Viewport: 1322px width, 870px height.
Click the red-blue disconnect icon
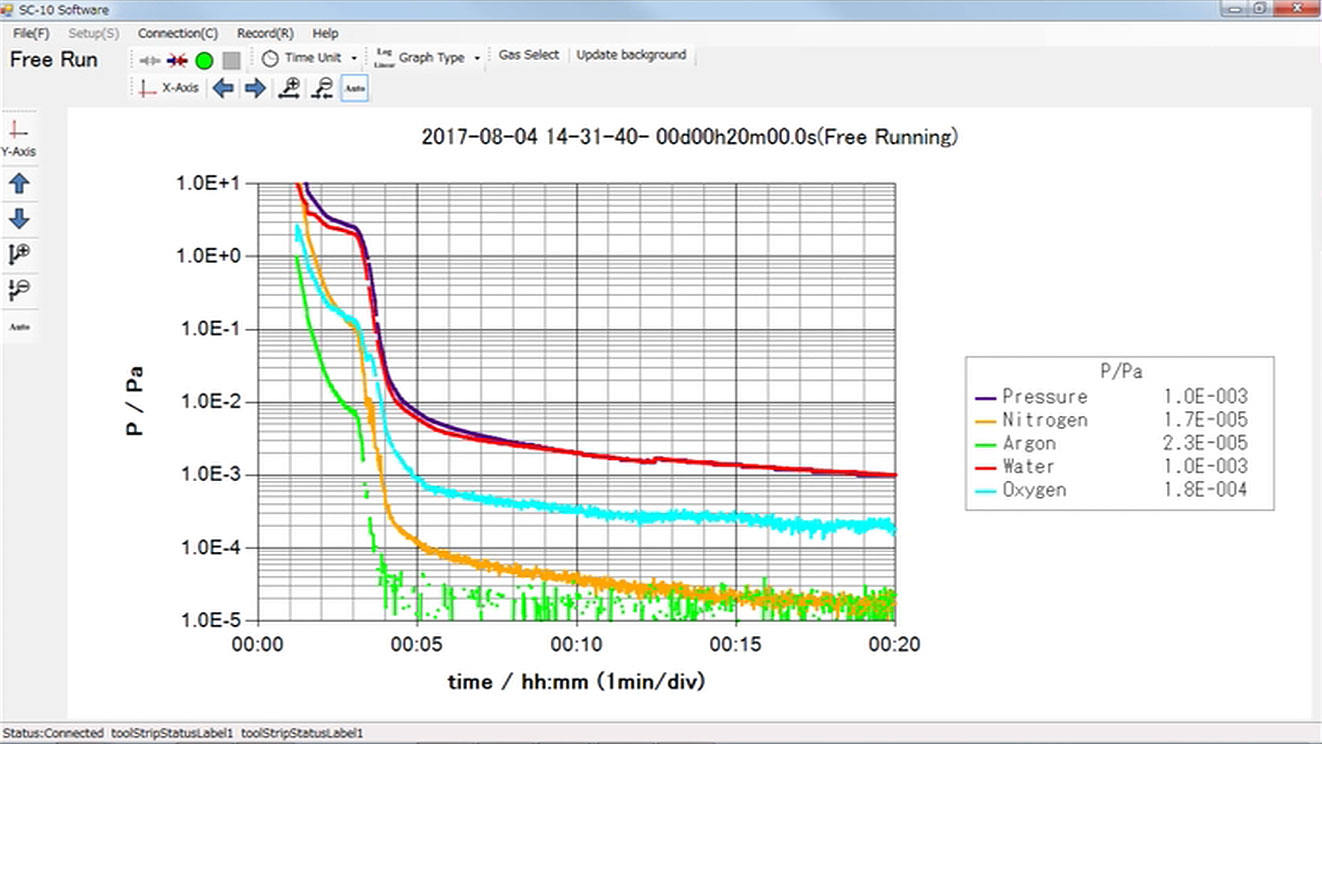coord(177,60)
